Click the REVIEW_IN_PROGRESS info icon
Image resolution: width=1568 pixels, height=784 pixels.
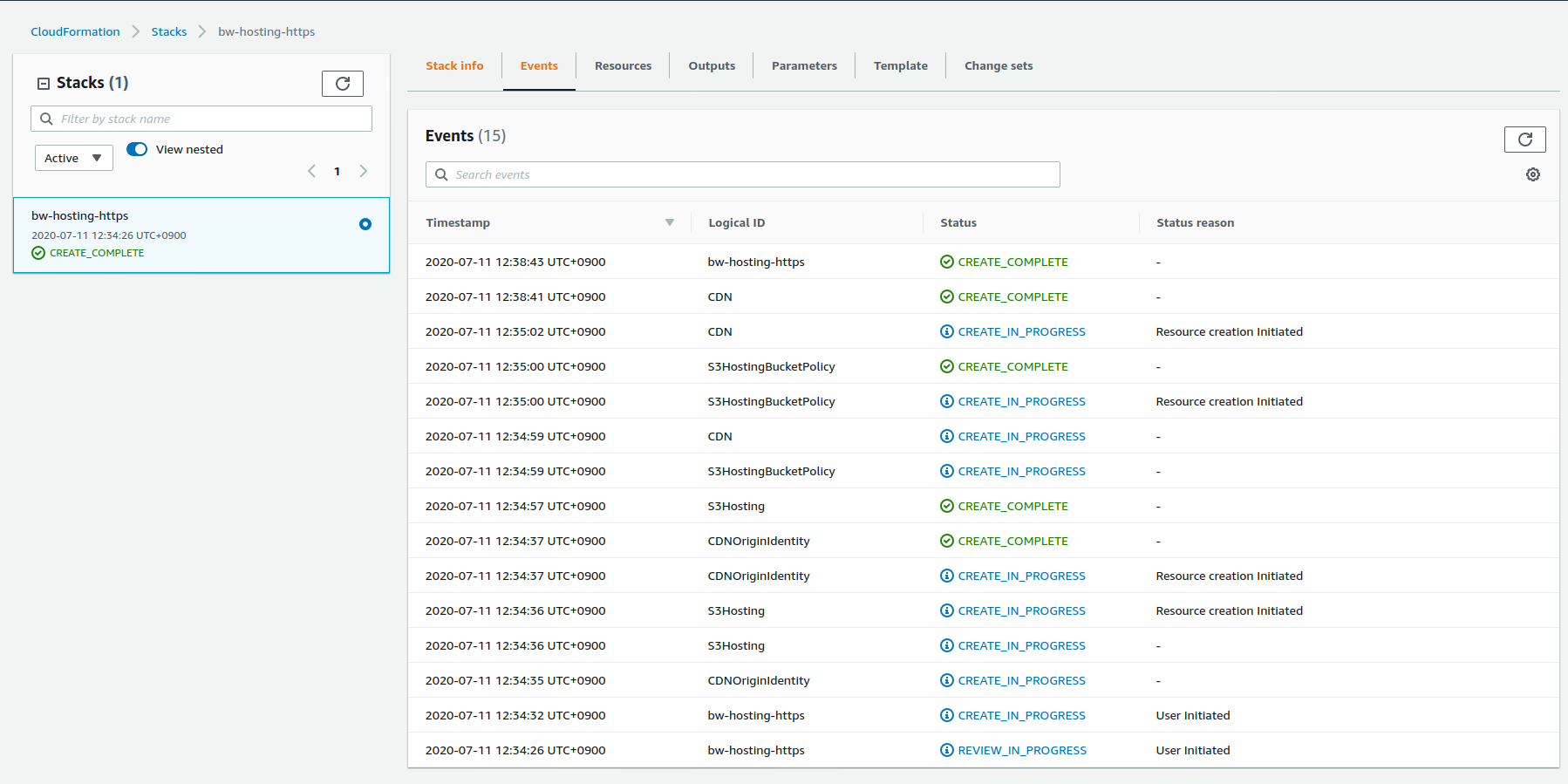[x=946, y=750]
